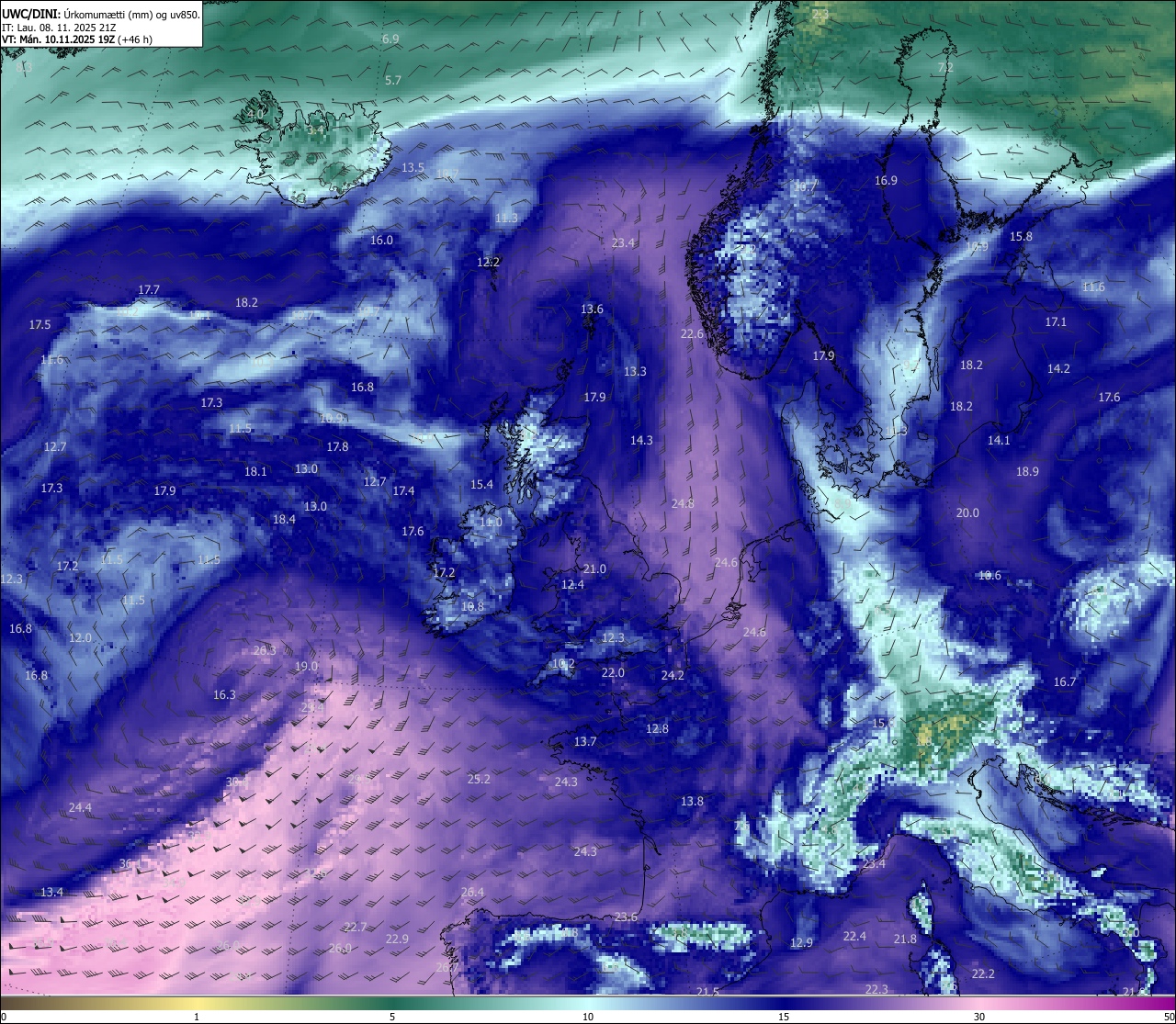Click the 16.7 value east of the Alps
Viewport: 1176px width, 1024px height.
click(x=1064, y=682)
